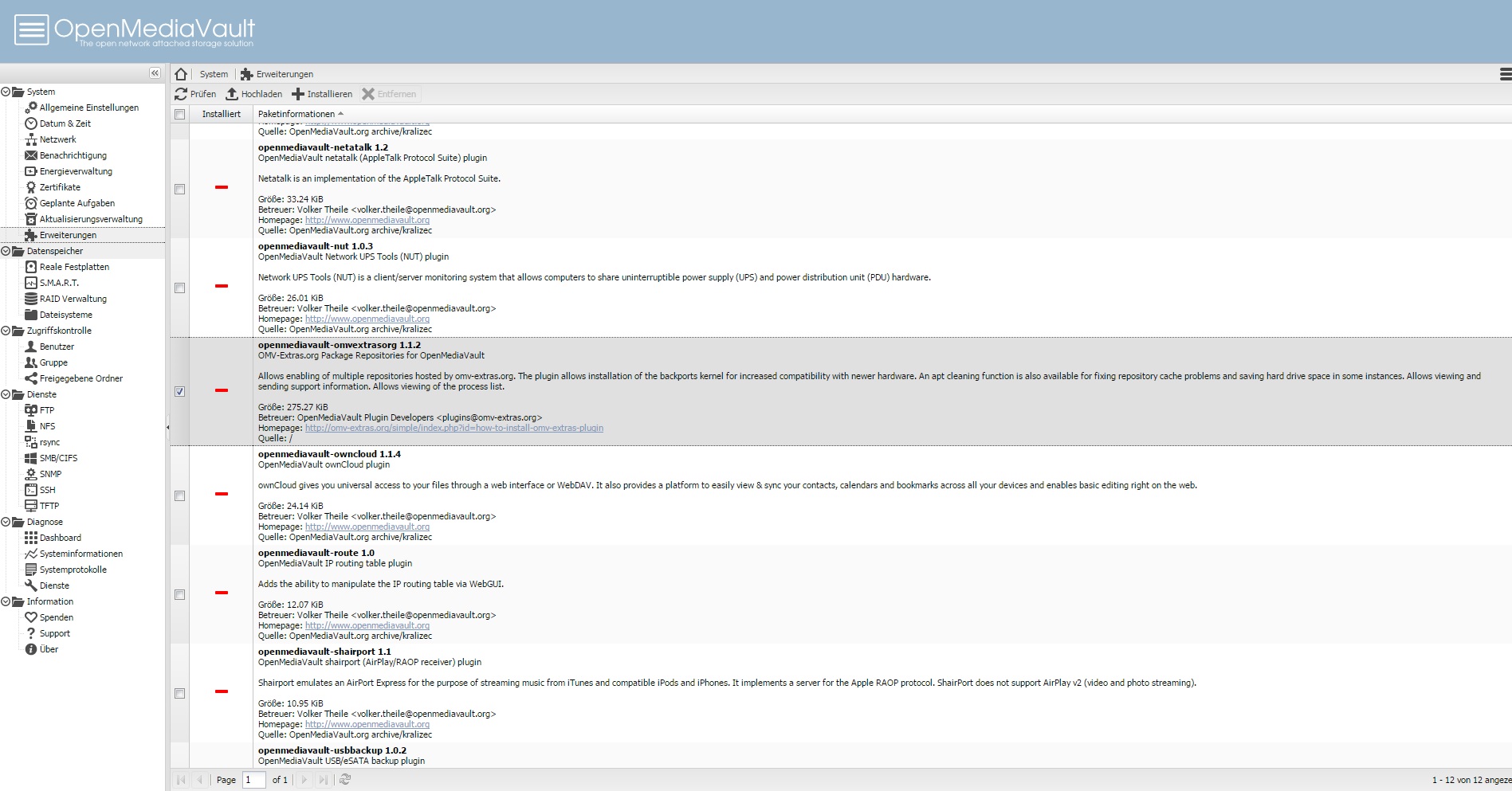Open the SSH terminal icon

pyautogui.click(x=31, y=490)
